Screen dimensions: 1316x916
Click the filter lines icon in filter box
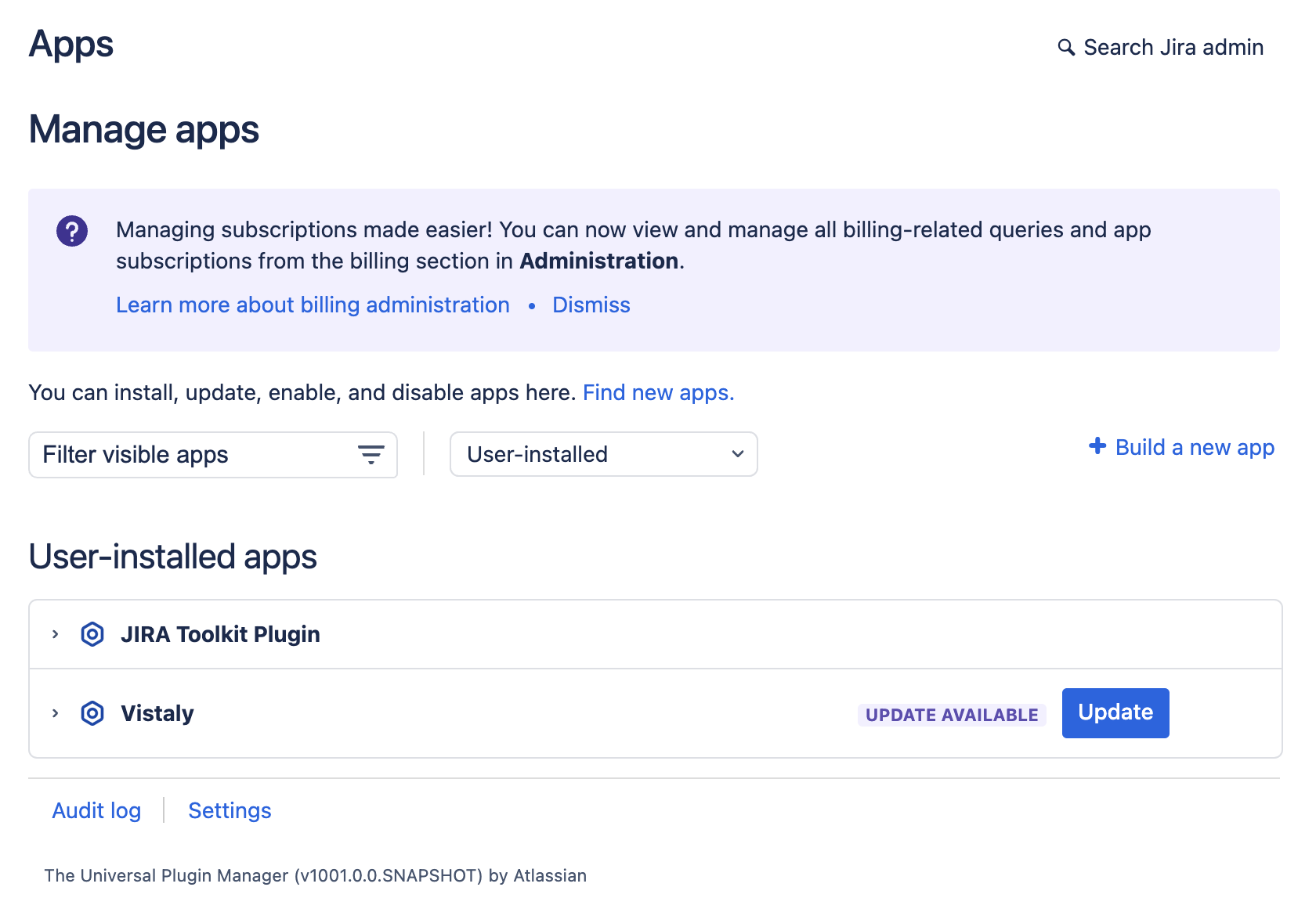[371, 455]
